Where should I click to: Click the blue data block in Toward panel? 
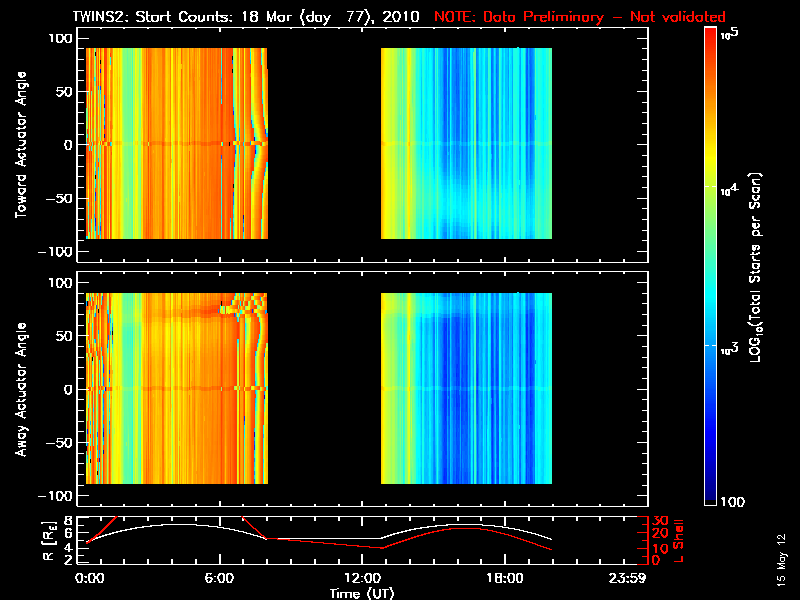point(466,143)
